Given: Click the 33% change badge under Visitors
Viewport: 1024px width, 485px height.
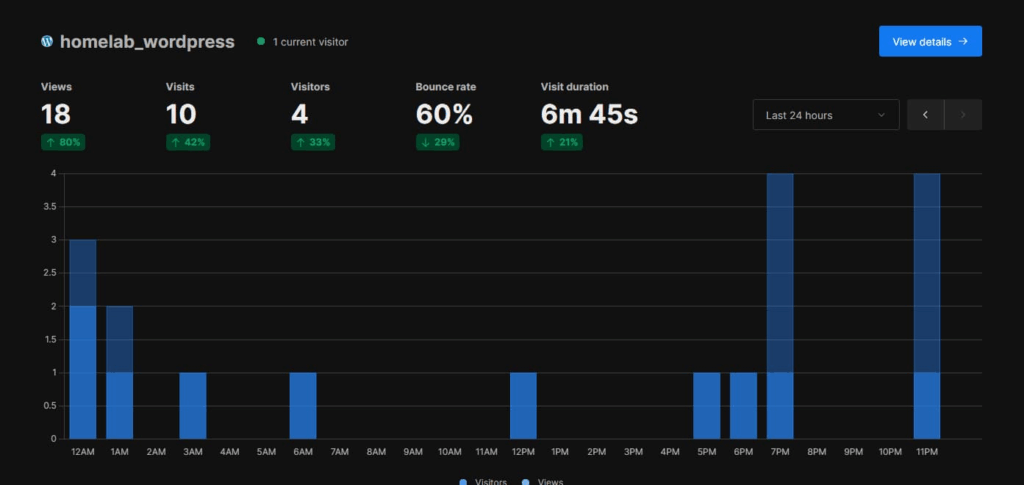Looking at the screenshot, I should pyautogui.click(x=313, y=143).
